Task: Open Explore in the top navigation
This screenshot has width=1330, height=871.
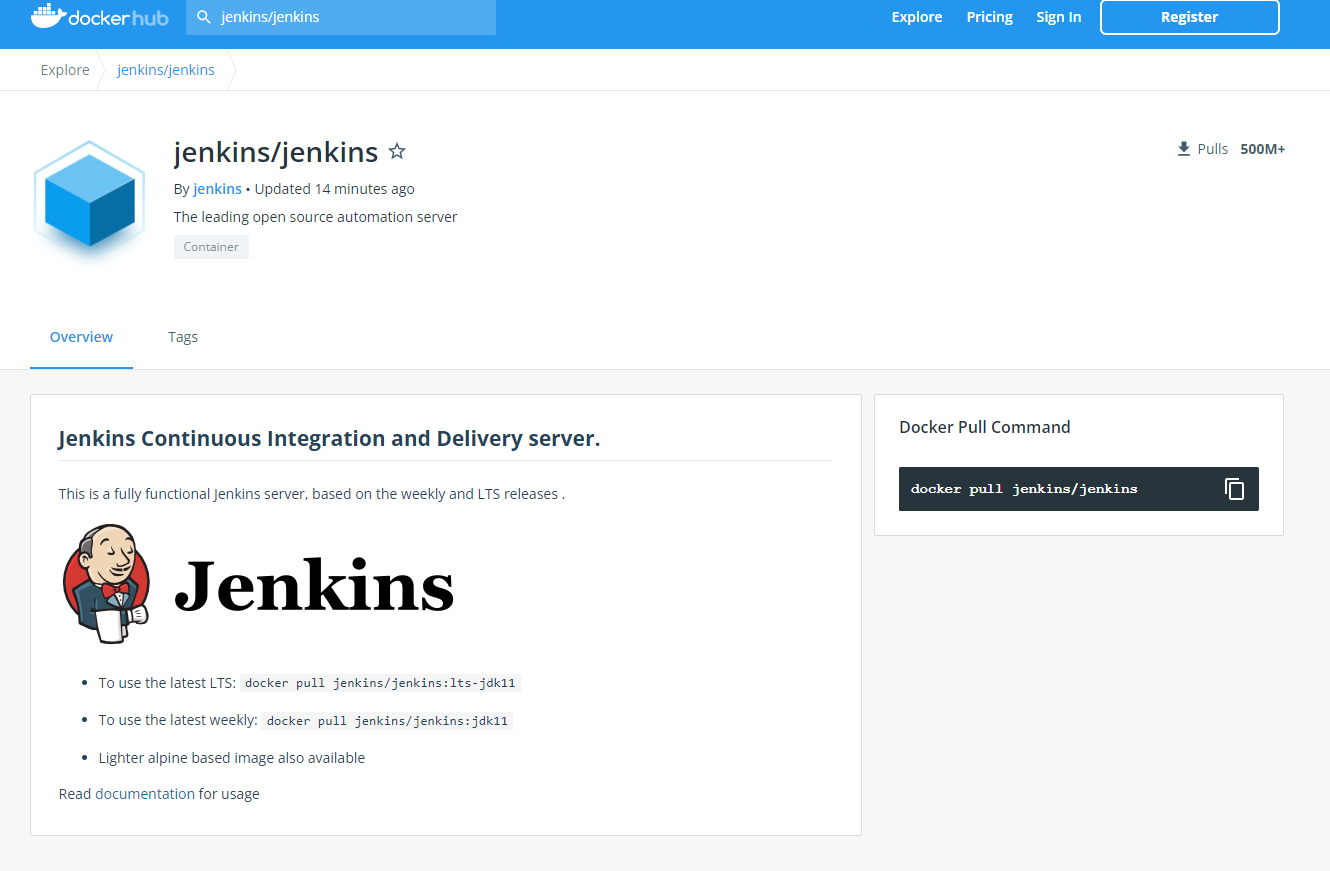Action: click(x=917, y=17)
